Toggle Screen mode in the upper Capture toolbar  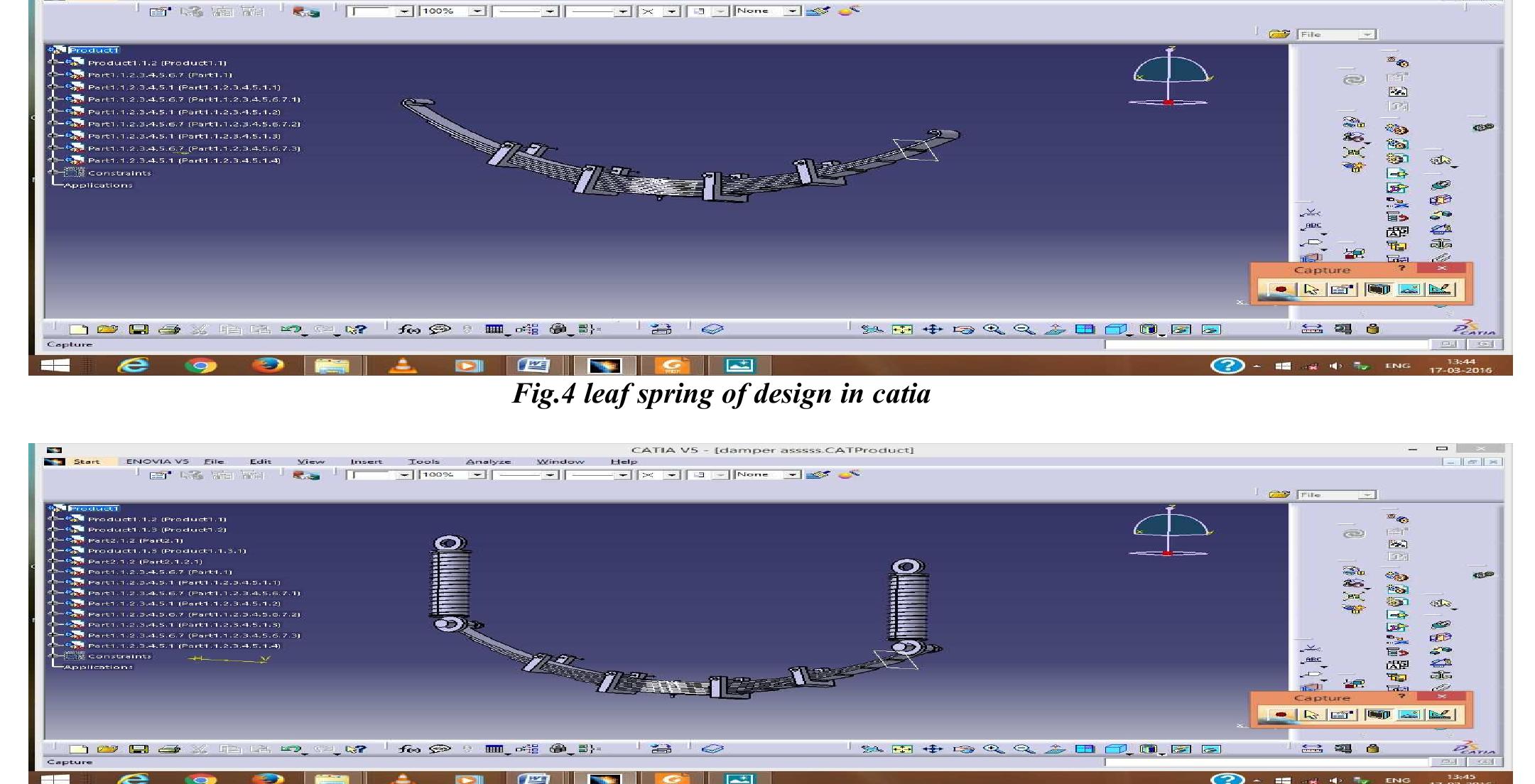point(1378,289)
